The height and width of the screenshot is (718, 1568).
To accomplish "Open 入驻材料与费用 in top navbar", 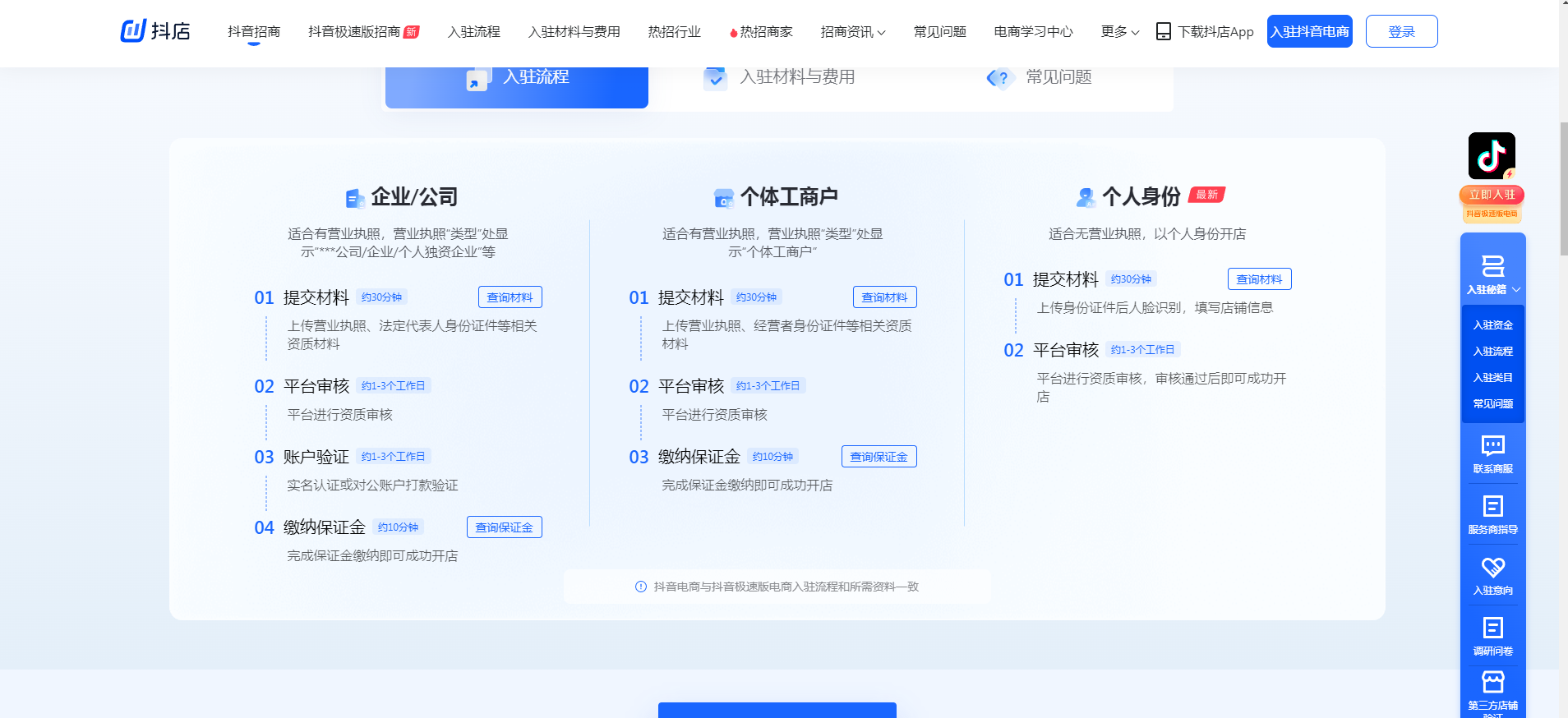I will [x=574, y=31].
